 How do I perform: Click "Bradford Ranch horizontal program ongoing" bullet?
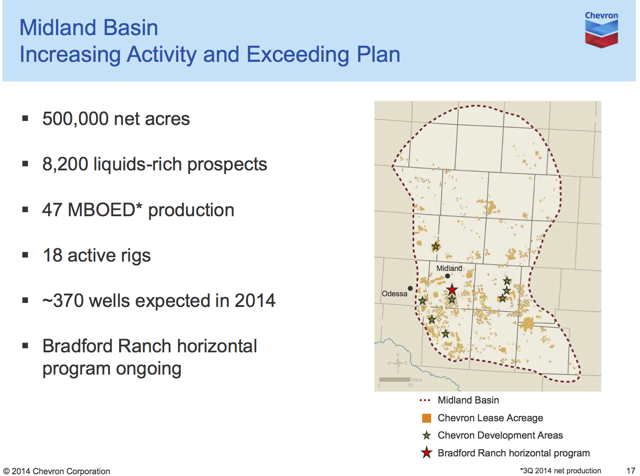click(x=149, y=357)
